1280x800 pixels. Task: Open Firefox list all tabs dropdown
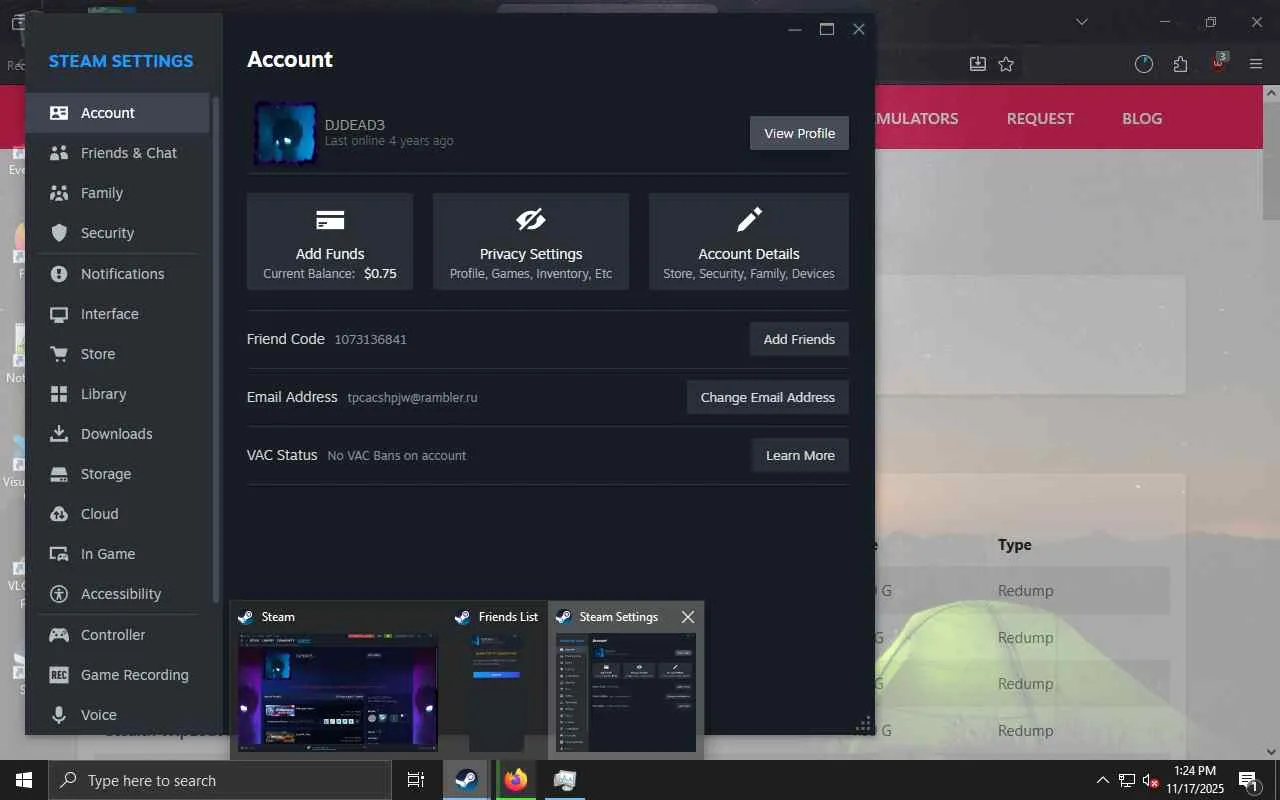(1081, 22)
